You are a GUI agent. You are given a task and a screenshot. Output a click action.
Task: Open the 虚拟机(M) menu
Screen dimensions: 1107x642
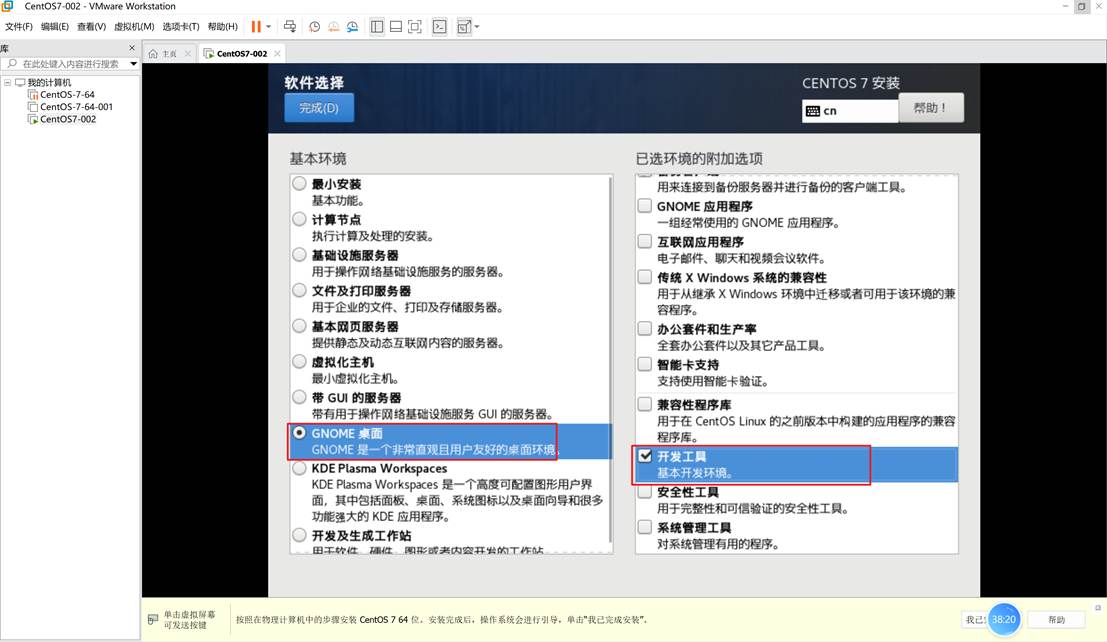click(x=134, y=27)
